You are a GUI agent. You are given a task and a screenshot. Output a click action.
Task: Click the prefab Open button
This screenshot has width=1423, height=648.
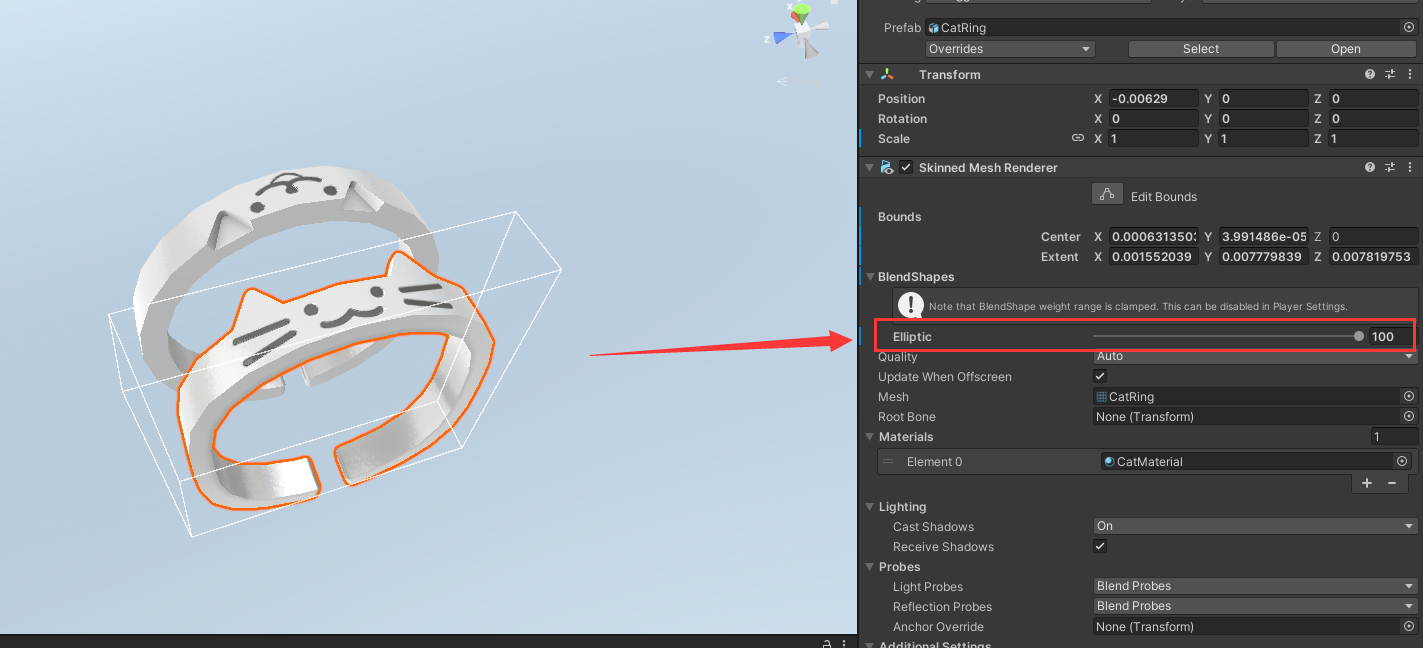tap(1345, 49)
